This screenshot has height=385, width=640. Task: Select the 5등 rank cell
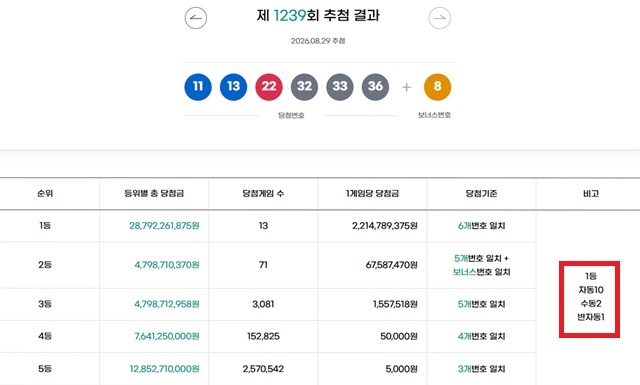pos(45,369)
